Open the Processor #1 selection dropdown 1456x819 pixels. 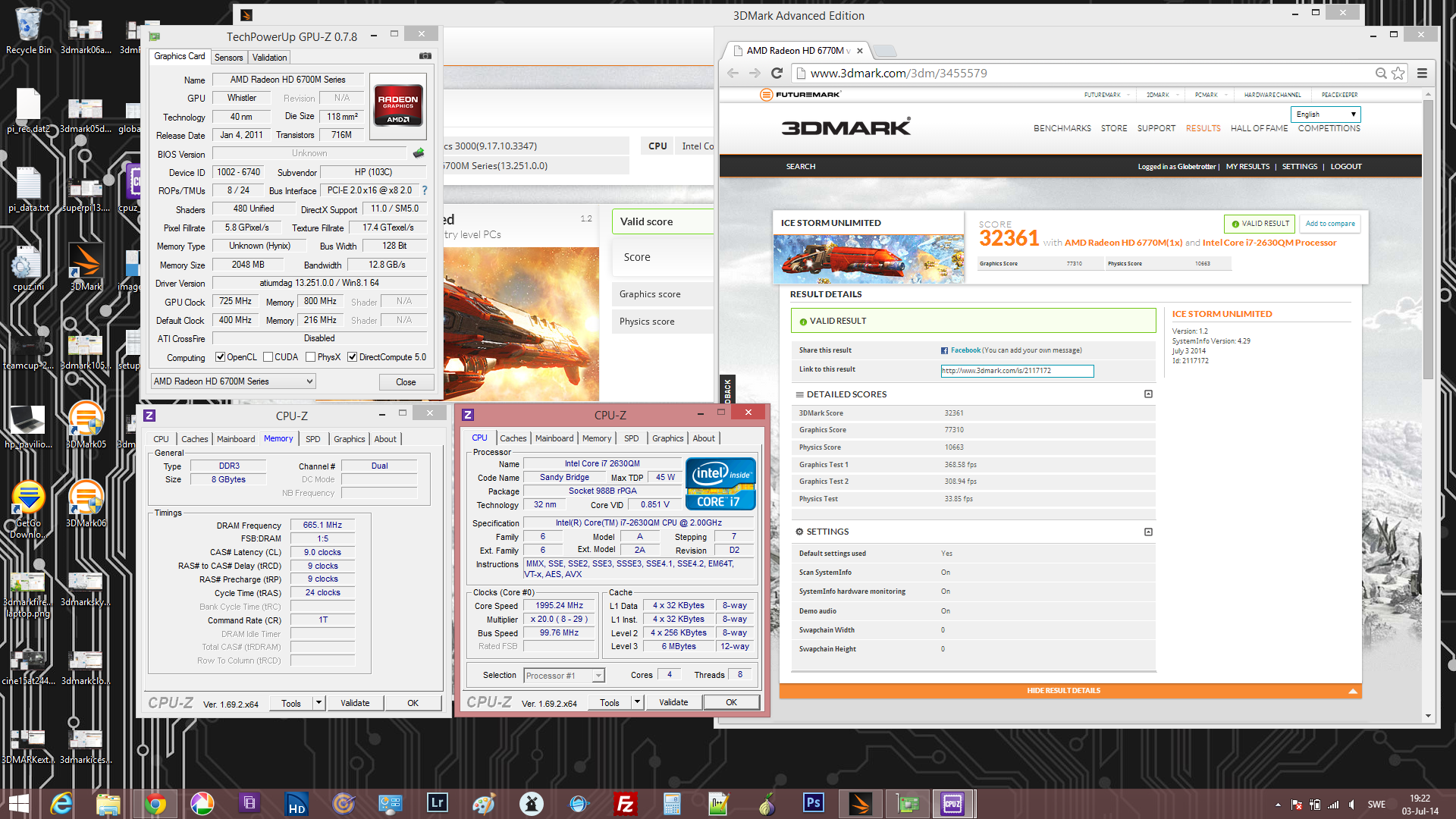[564, 676]
